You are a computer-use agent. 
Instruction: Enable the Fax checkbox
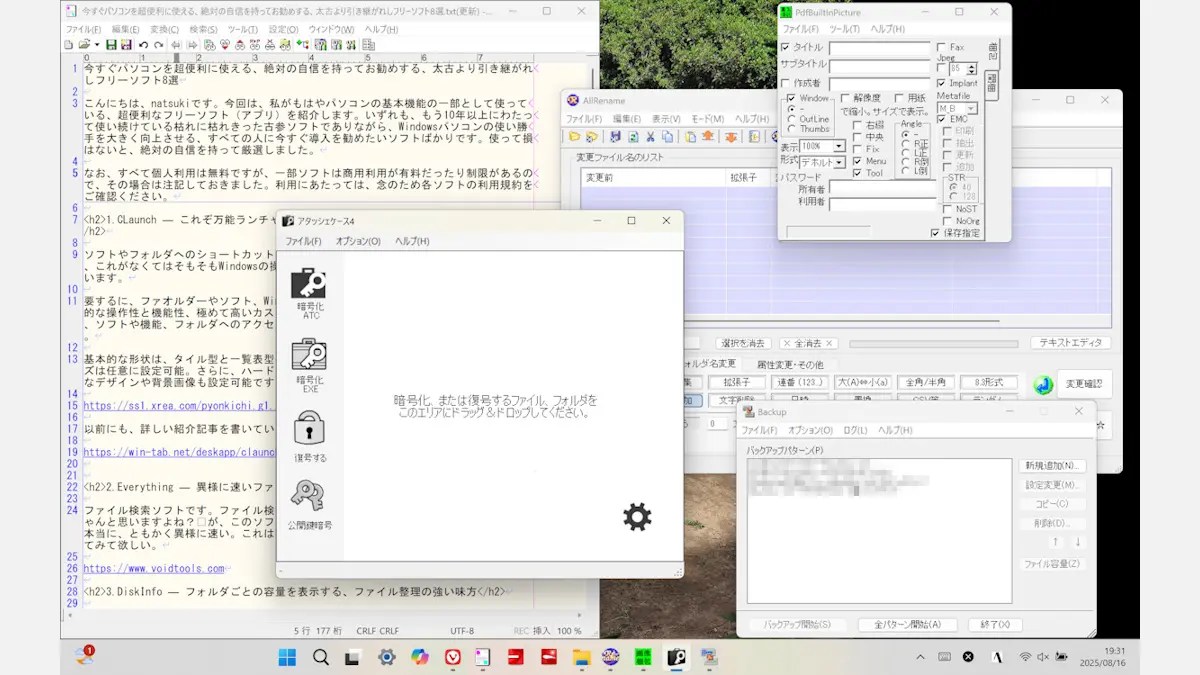click(x=942, y=47)
